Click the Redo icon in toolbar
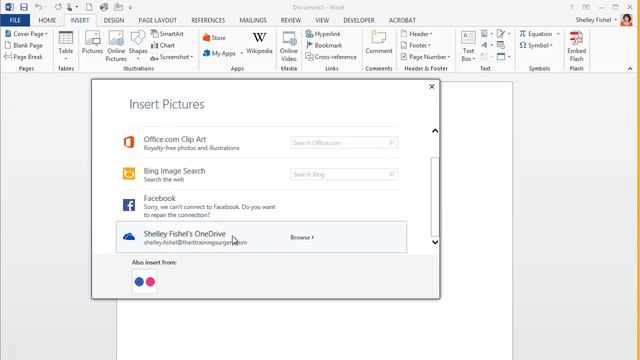The image size is (640, 360). [58, 7]
